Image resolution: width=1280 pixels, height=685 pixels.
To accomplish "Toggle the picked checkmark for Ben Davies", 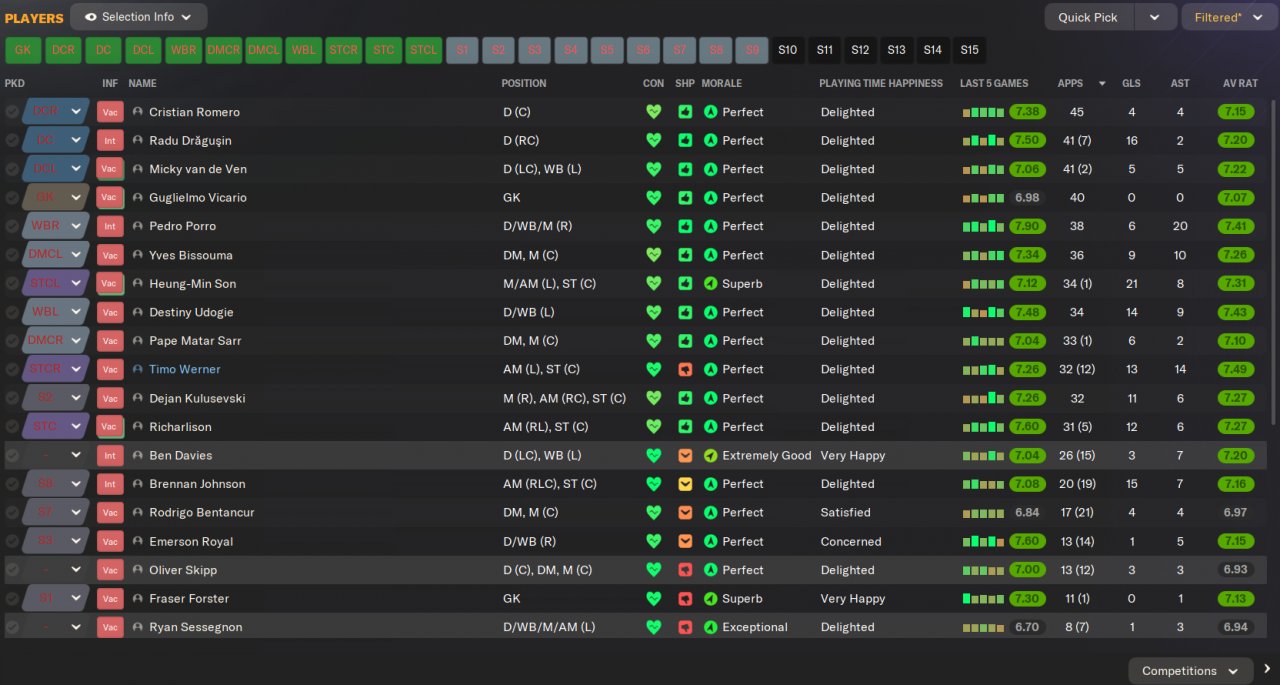I will (x=12, y=456).
